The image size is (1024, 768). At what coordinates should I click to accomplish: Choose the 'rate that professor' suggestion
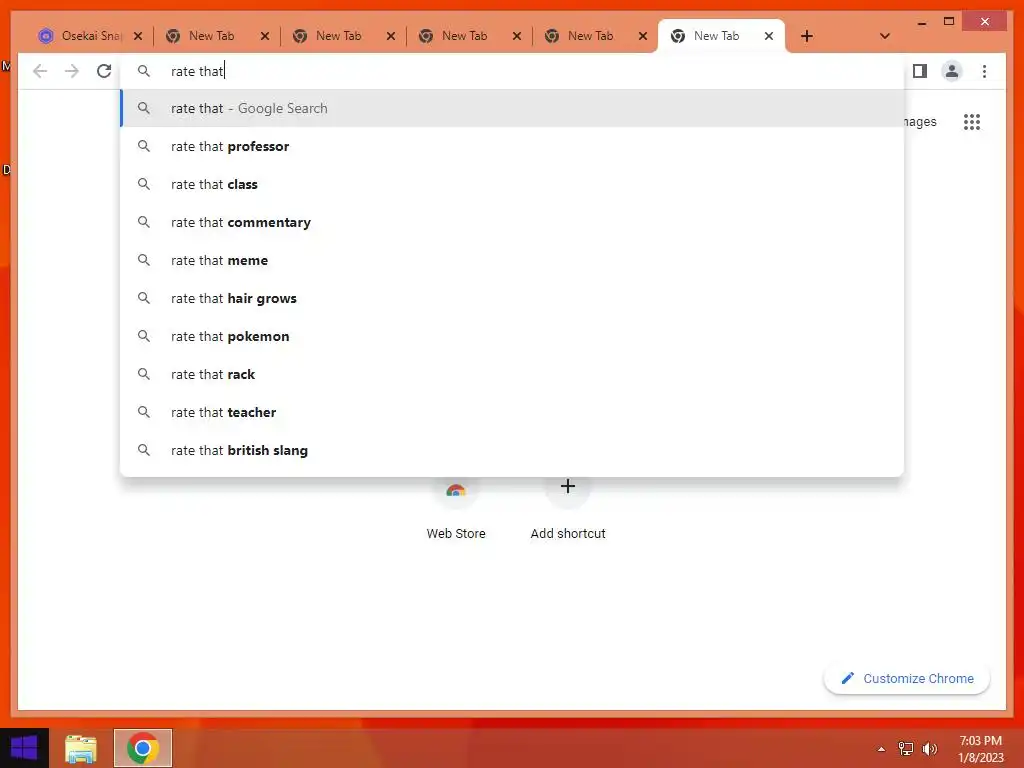coord(512,146)
